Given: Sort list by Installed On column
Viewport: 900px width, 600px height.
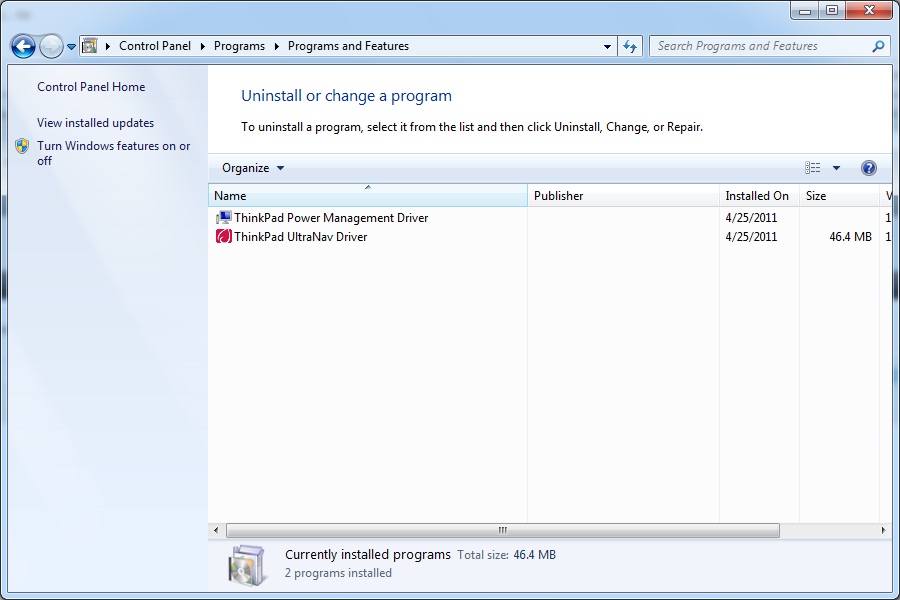Looking at the screenshot, I should (759, 196).
